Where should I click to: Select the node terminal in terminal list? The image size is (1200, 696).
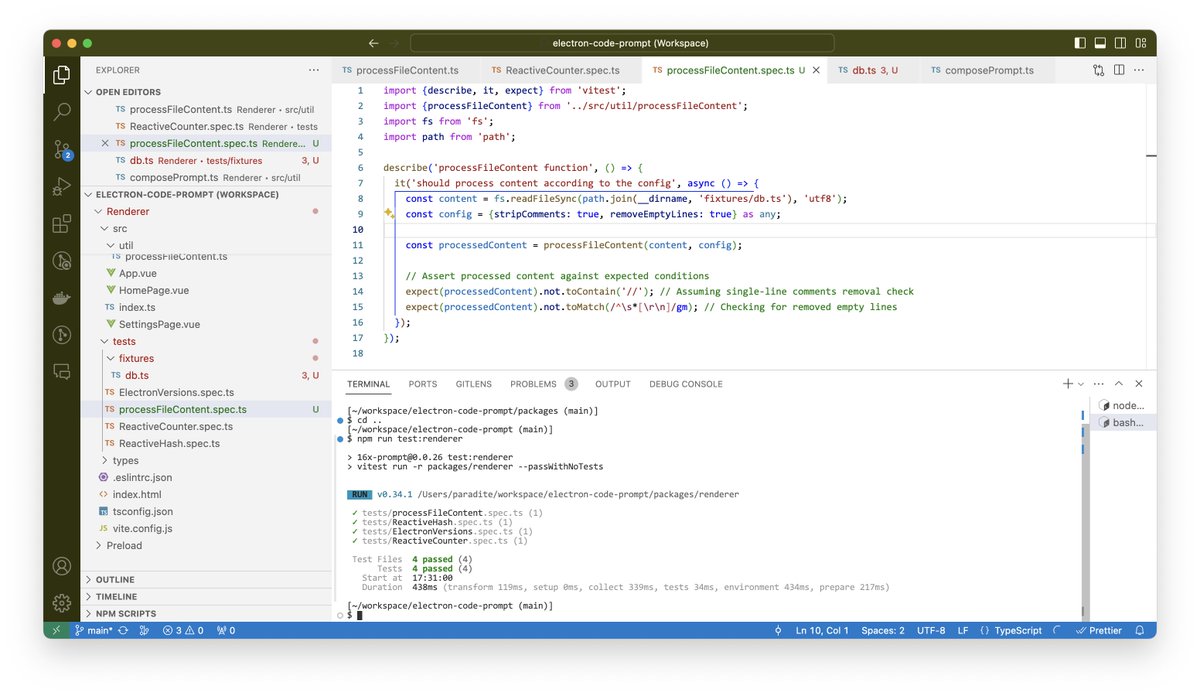click(x=1122, y=405)
